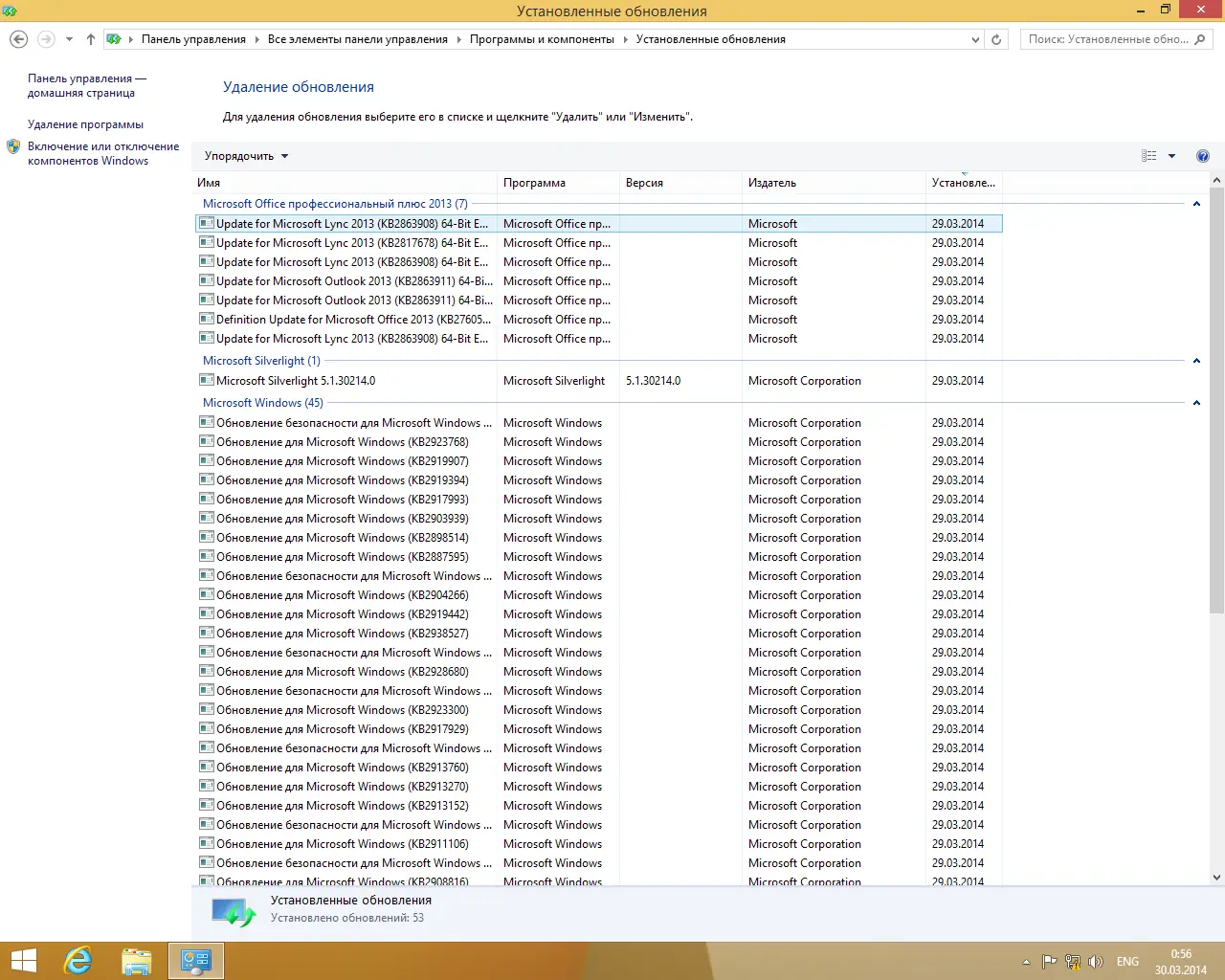Image resolution: width=1225 pixels, height=980 pixels.
Task: Select Обновление для Microsoft Windows (KB2887595)
Action: (599, 556)
